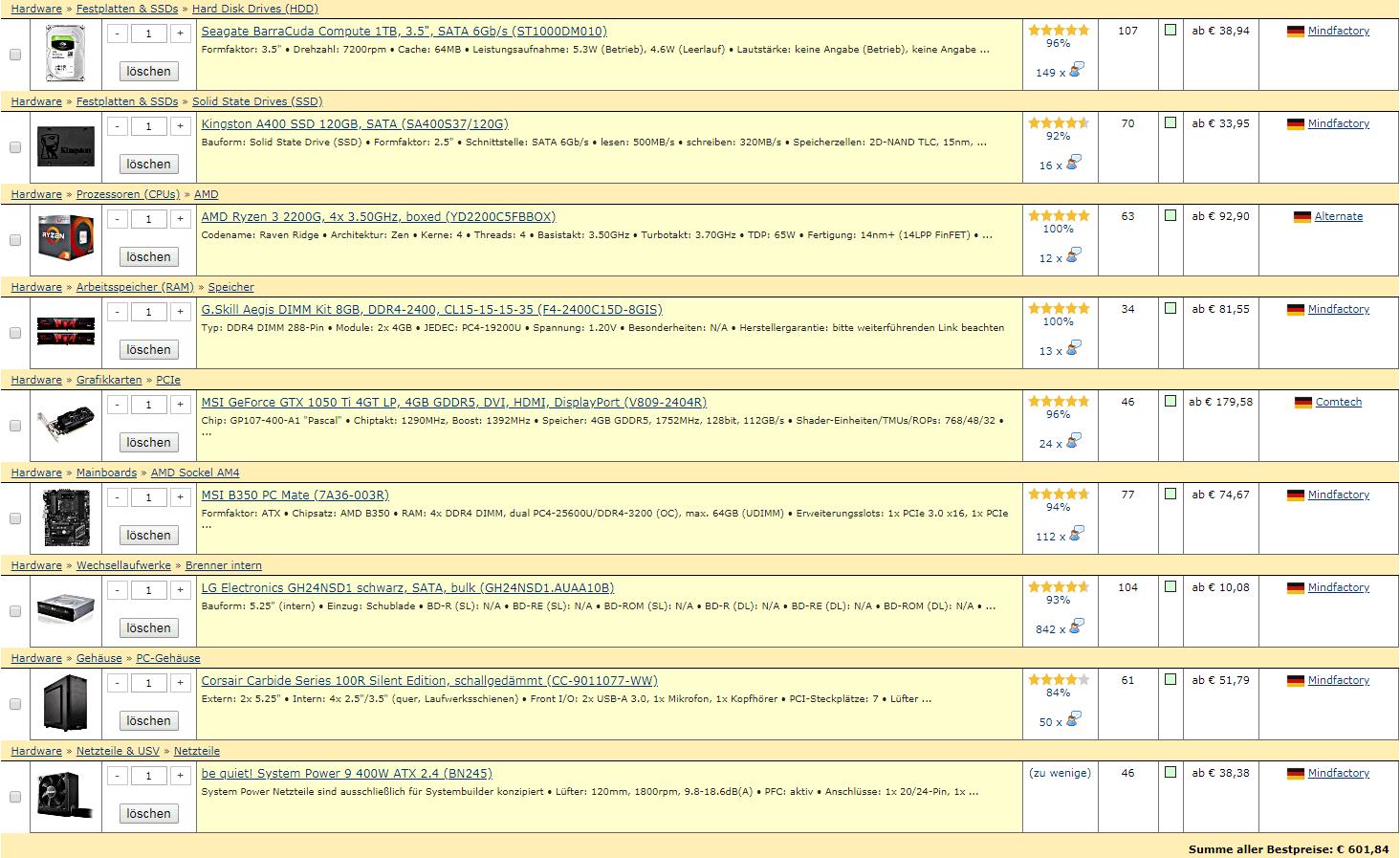The width and height of the screenshot is (1400, 858).
Task: Open Corsair Carbide Series 100R product link
Action: (429, 681)
